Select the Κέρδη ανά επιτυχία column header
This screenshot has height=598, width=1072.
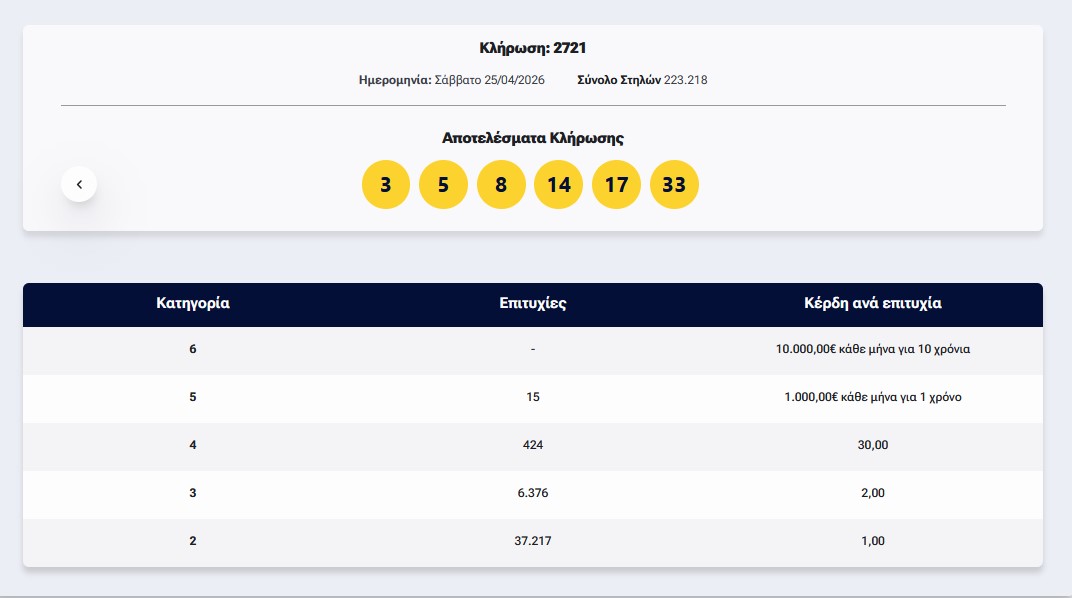coord(873,303)
